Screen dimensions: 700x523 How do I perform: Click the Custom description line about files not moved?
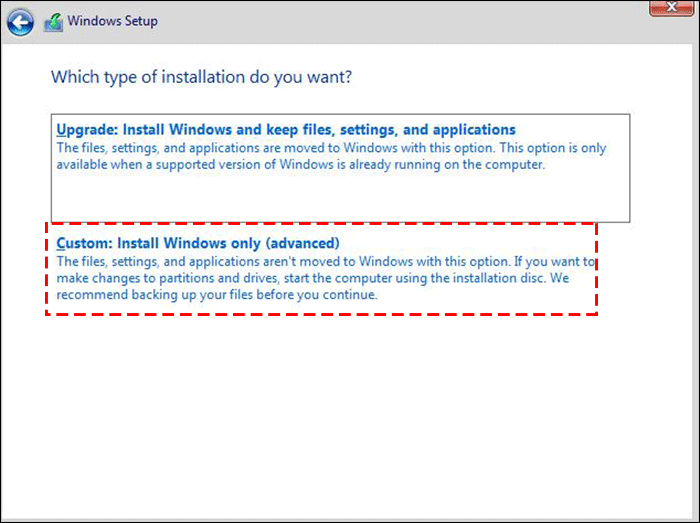(325, 261)
